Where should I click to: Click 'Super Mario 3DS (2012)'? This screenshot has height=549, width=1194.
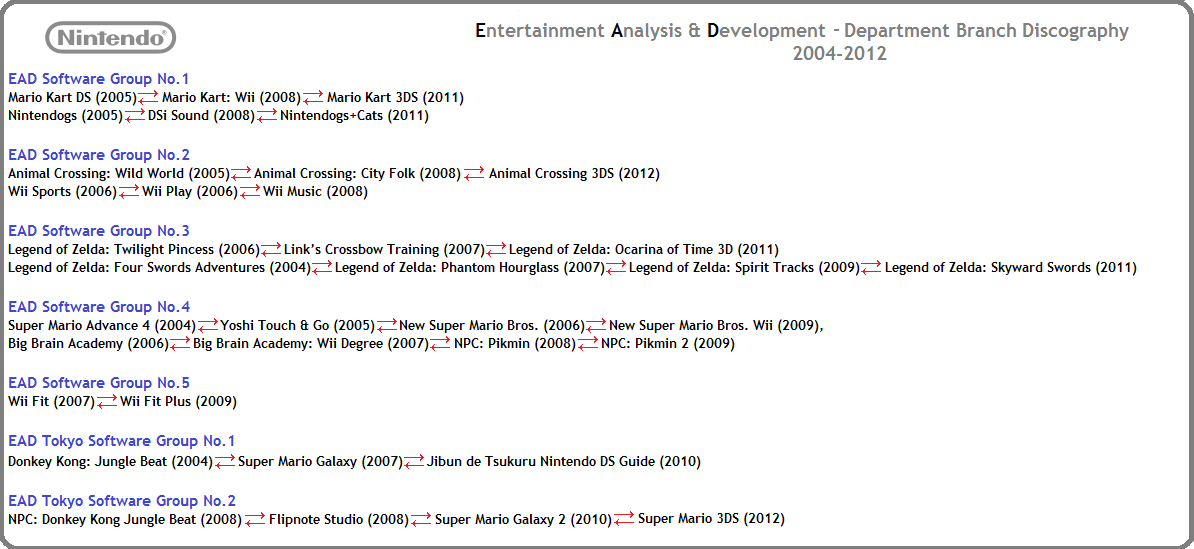tap(711, 519)
